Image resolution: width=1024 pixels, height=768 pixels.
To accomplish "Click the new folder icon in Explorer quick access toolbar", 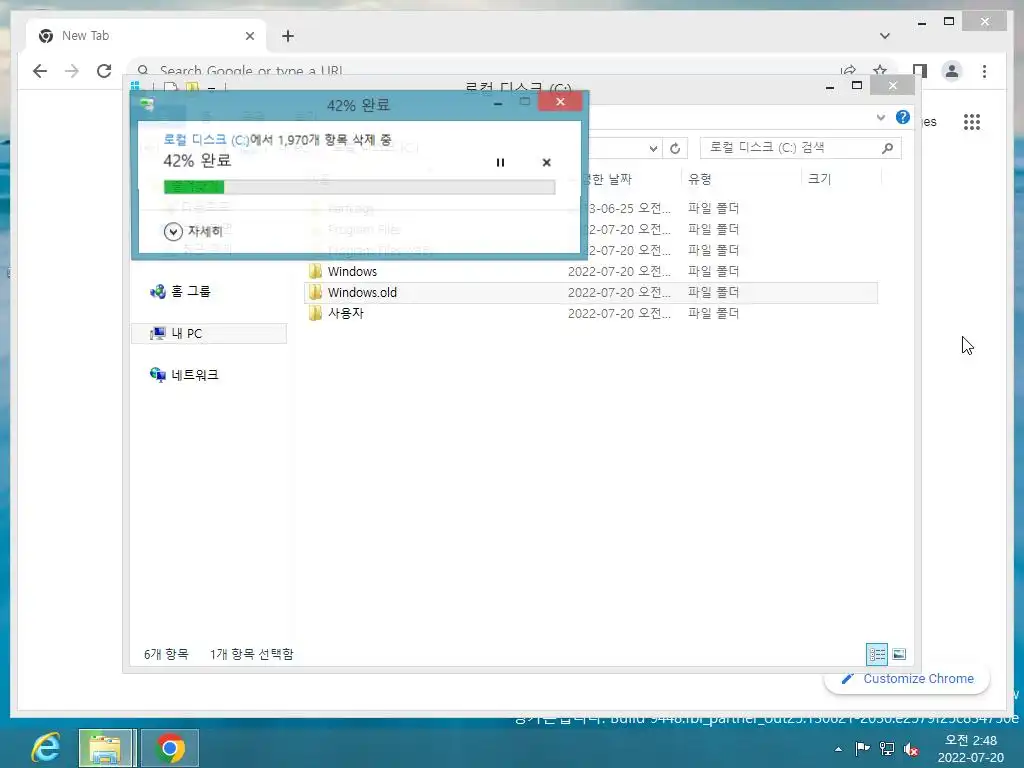I will pyautogui.click(x=192, y=86).
